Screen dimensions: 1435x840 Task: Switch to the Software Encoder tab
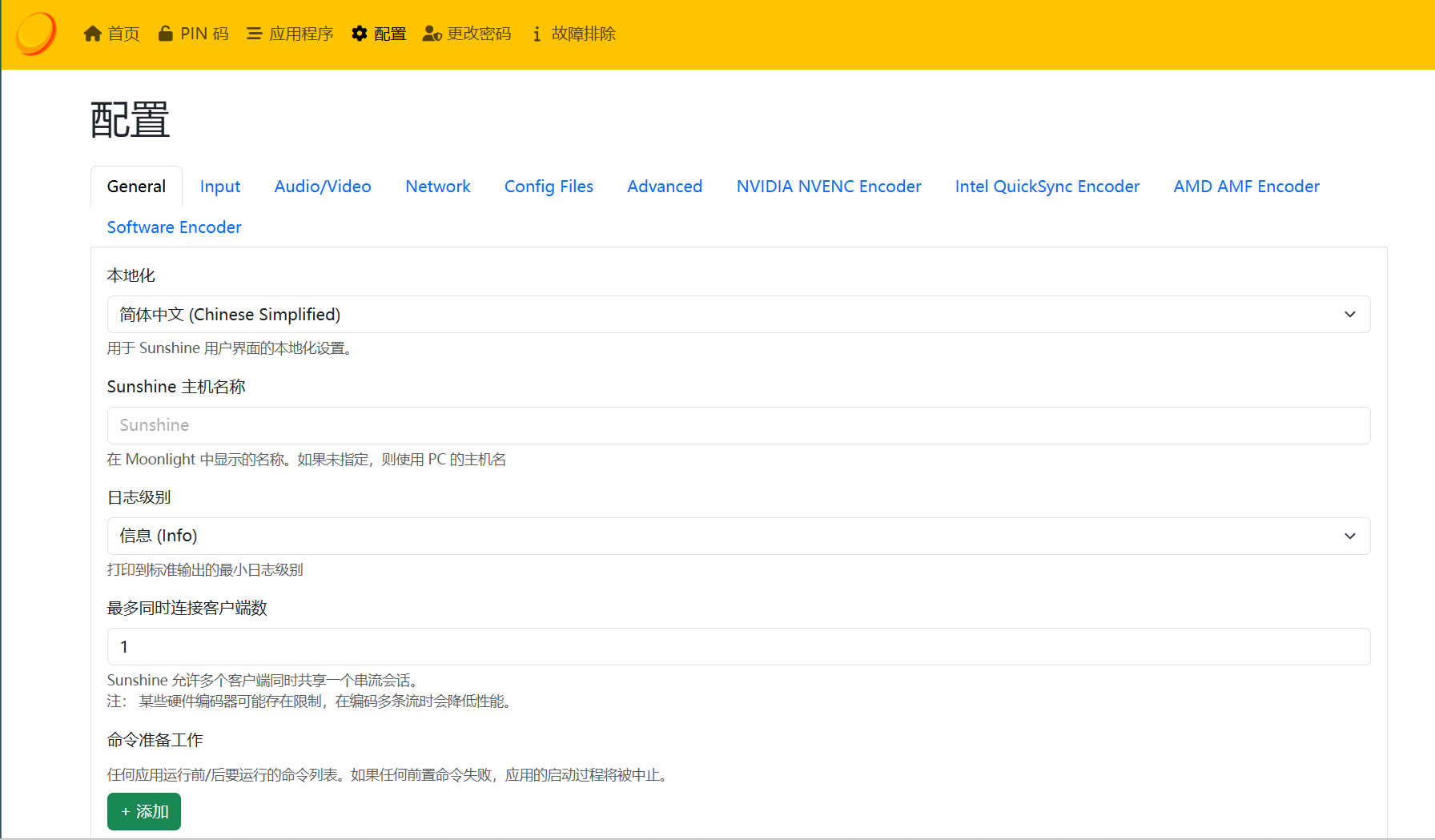174,227
